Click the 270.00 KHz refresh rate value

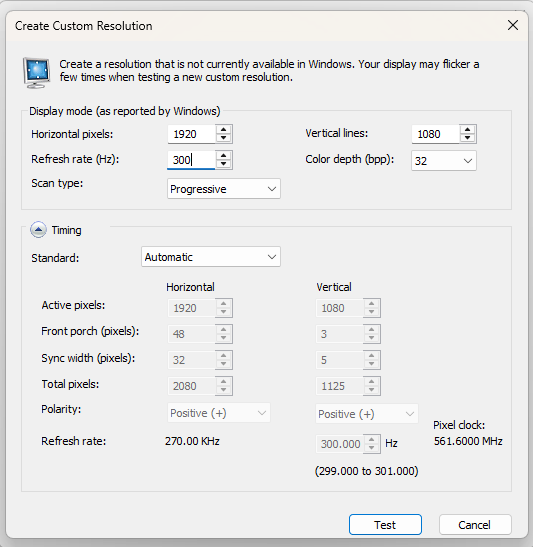click(192, 441)
